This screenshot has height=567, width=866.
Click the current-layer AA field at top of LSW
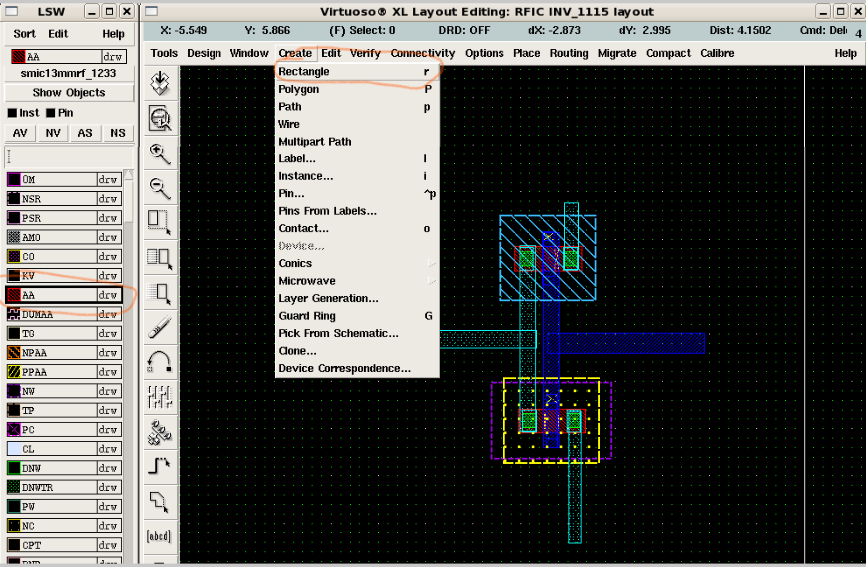click(68, 56)
